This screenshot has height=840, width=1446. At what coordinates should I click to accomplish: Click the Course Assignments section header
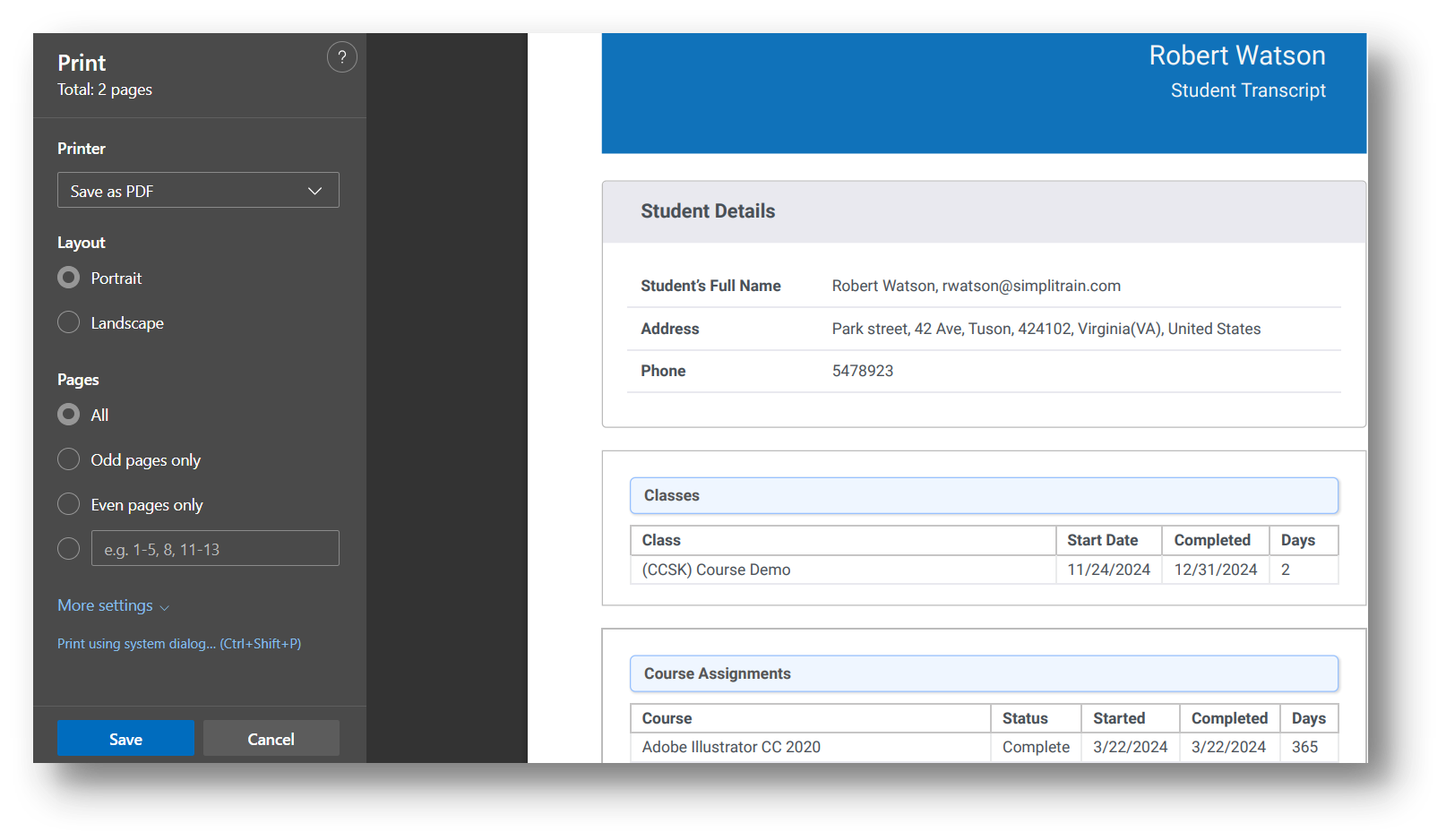984,673
